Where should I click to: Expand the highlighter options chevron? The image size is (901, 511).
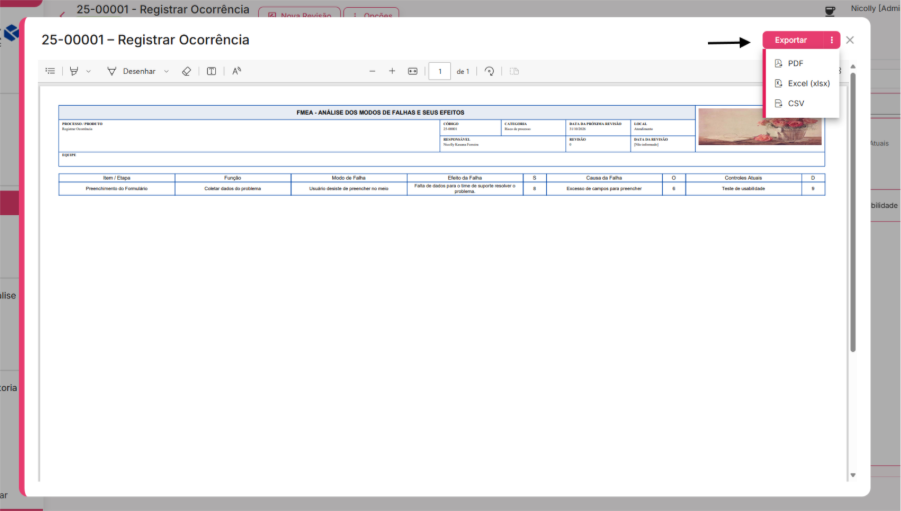(x=88, y=71)
